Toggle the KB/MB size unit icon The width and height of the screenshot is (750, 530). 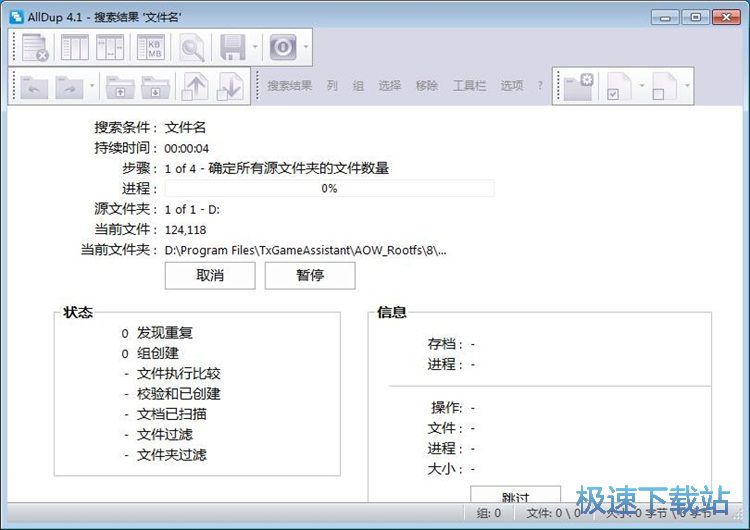[151, 47]
